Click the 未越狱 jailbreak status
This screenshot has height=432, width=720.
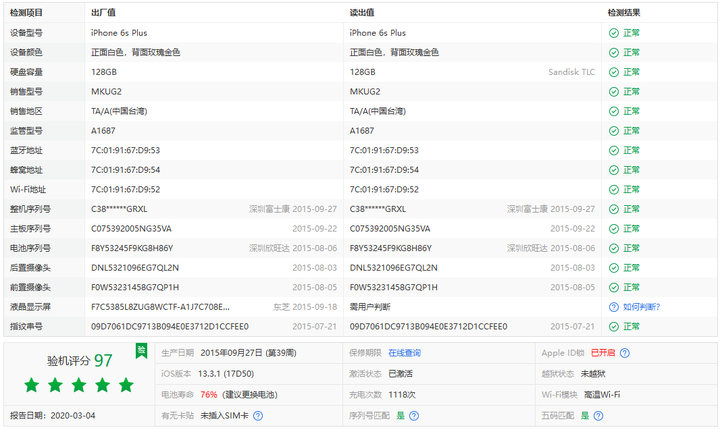point(593,374)
